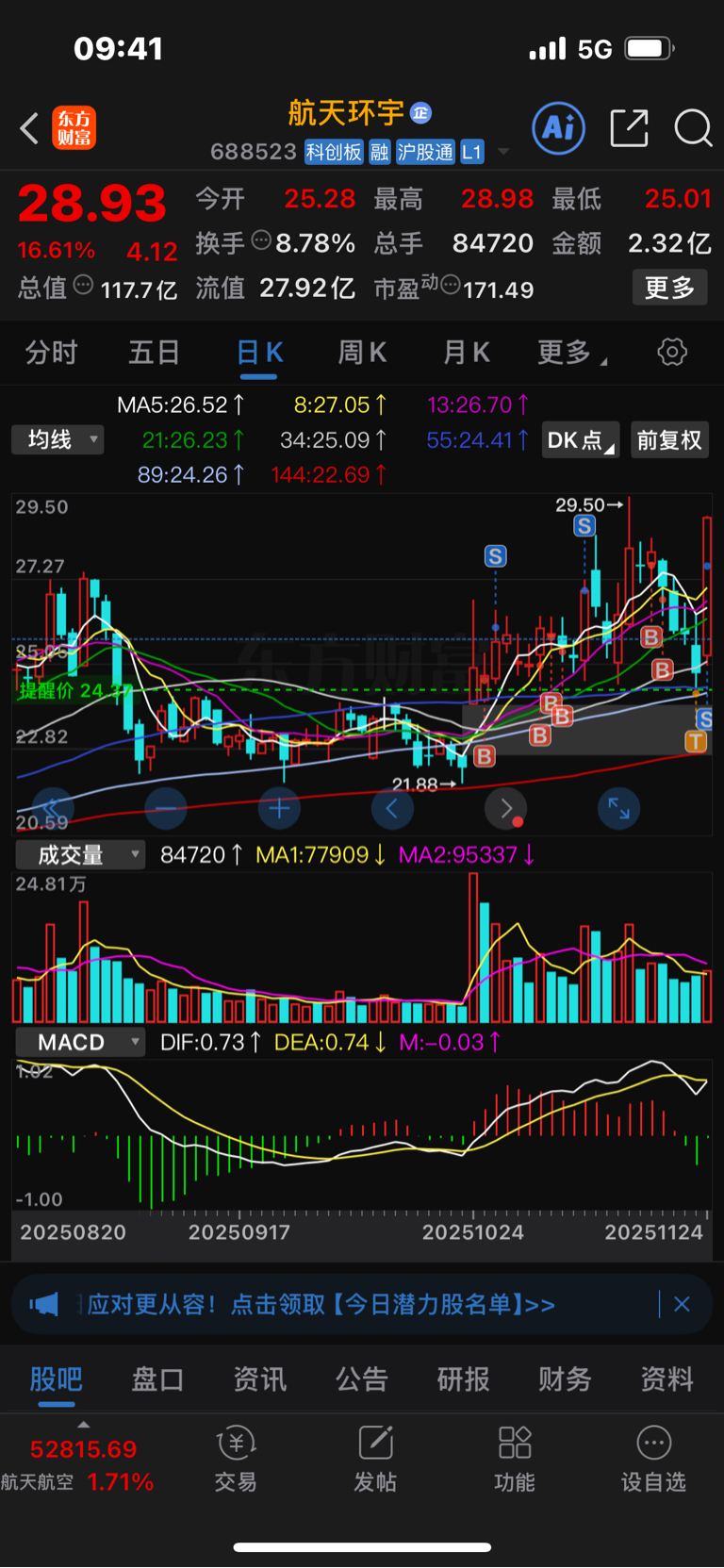Expand the 航天航空 index ticker arrow
Viewport: 724px width, 1568px height.
(x=83, y=1425)
